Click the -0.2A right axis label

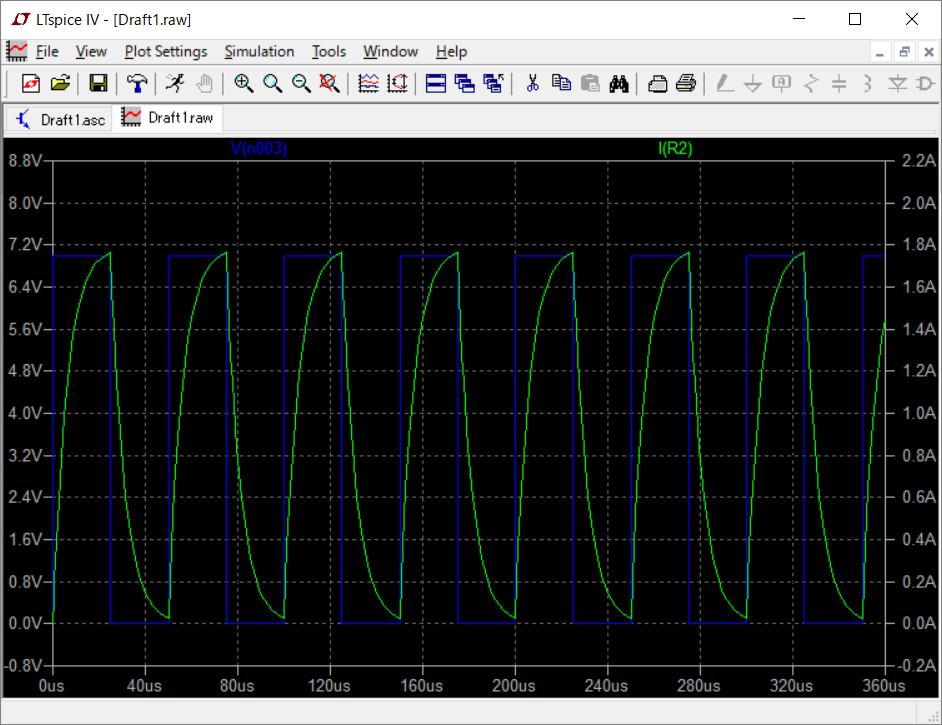tap(916, 666)
